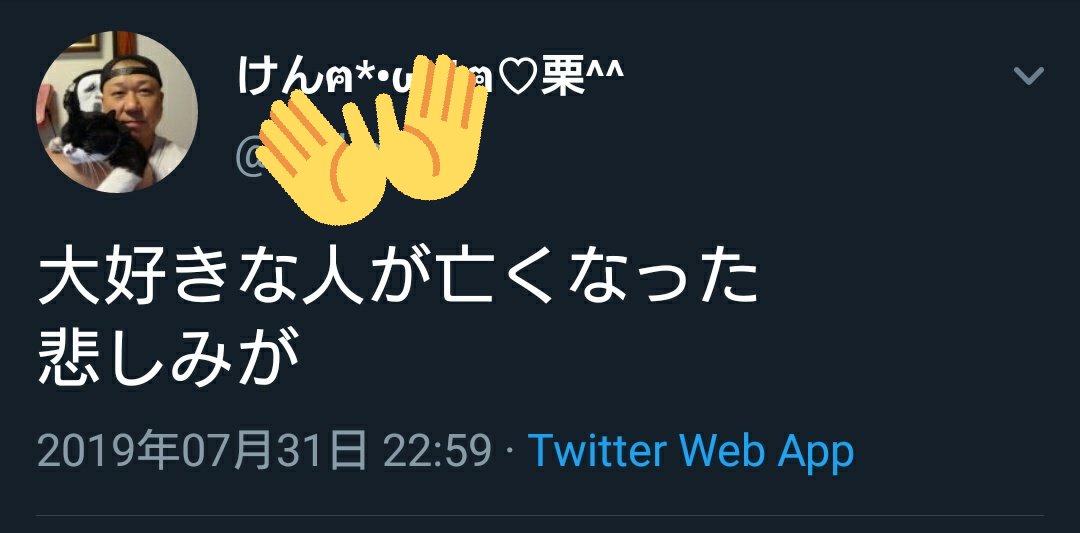Select the tweet line 悲しみが

click(x=169, y=359)
